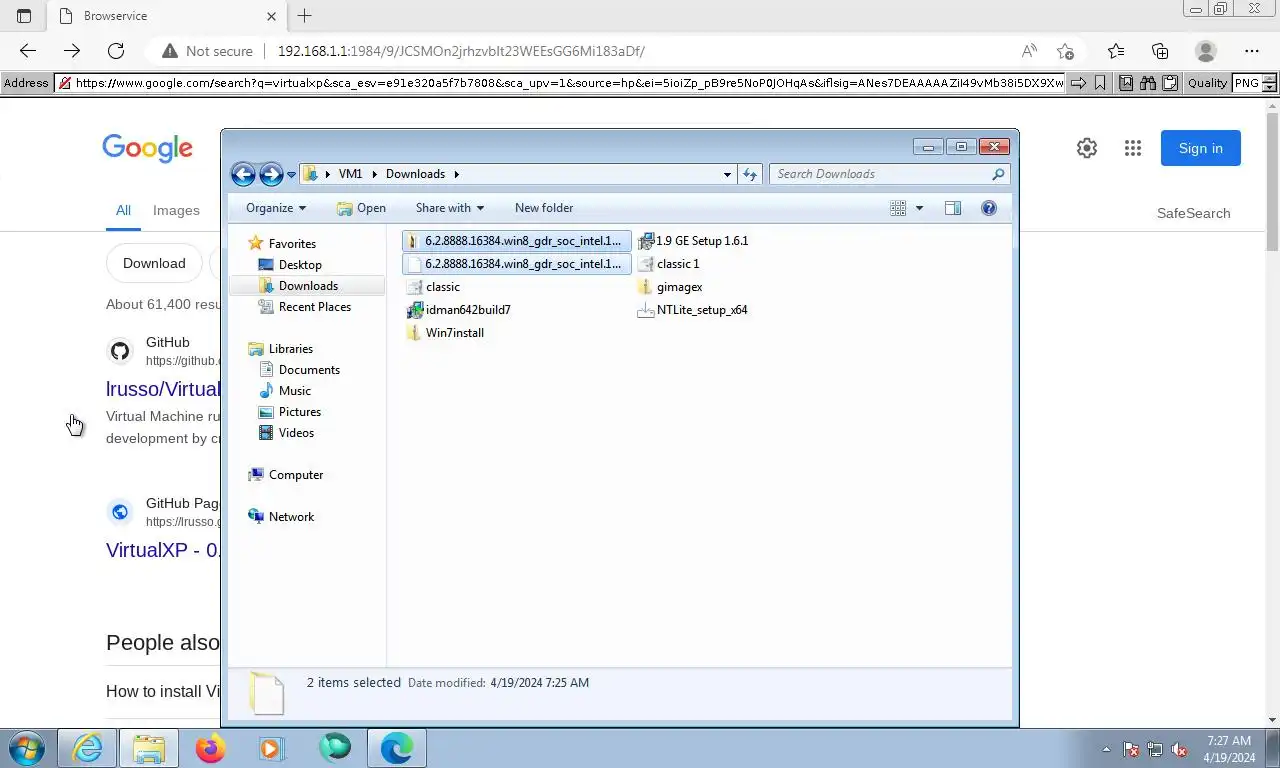Screen dimensions: 1280x768
Task: Select the gimagex folder
Action: coord(670,287)
